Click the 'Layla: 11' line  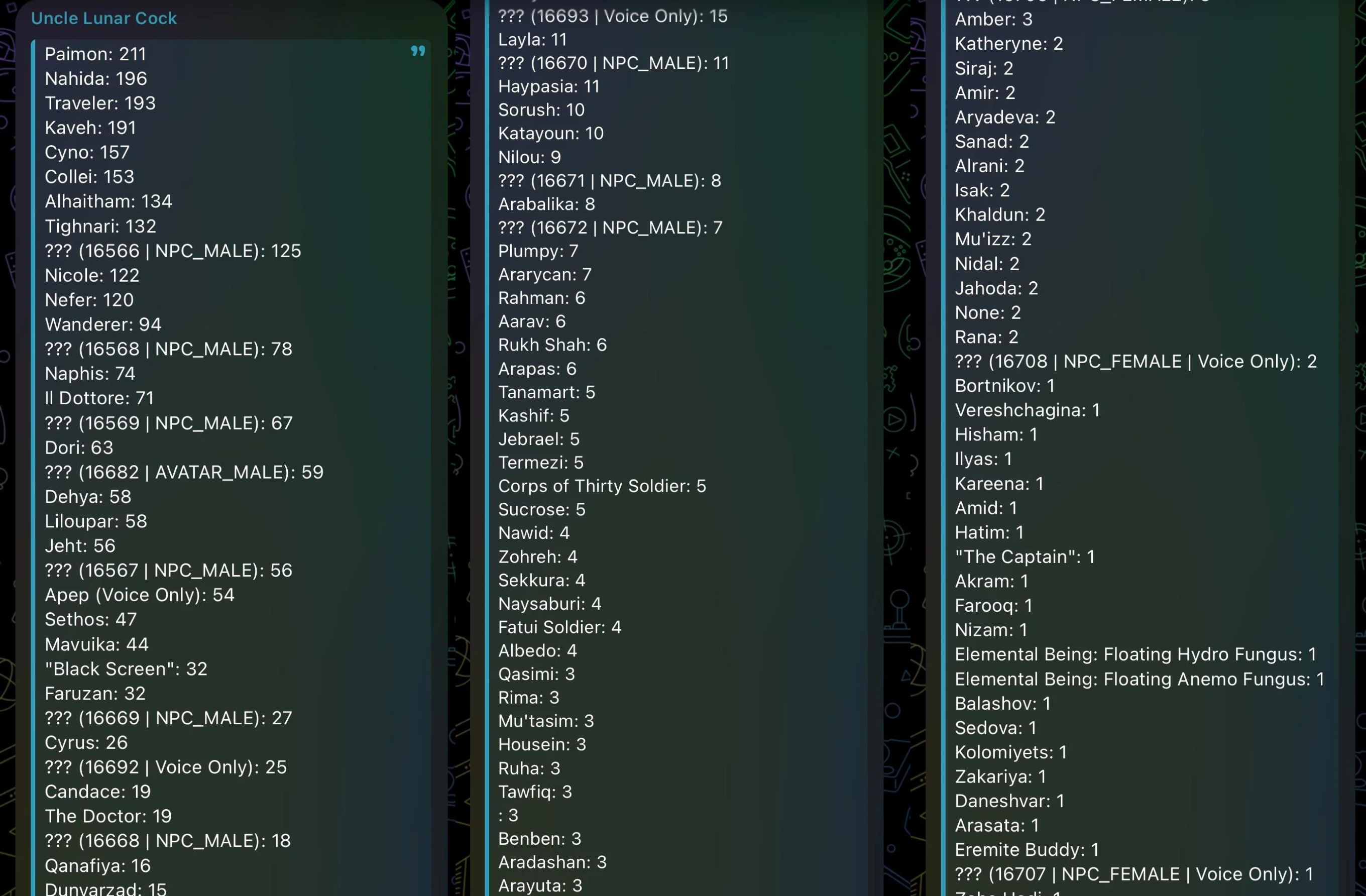pyautogui.click(x=532, y=40)
